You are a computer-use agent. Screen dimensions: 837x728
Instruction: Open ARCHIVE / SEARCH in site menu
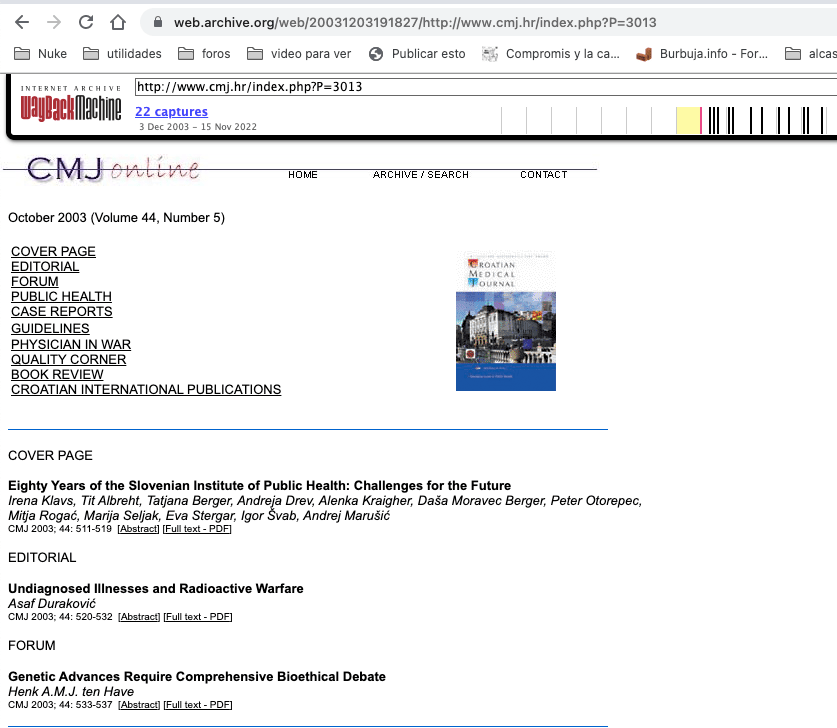coord(420,175)
